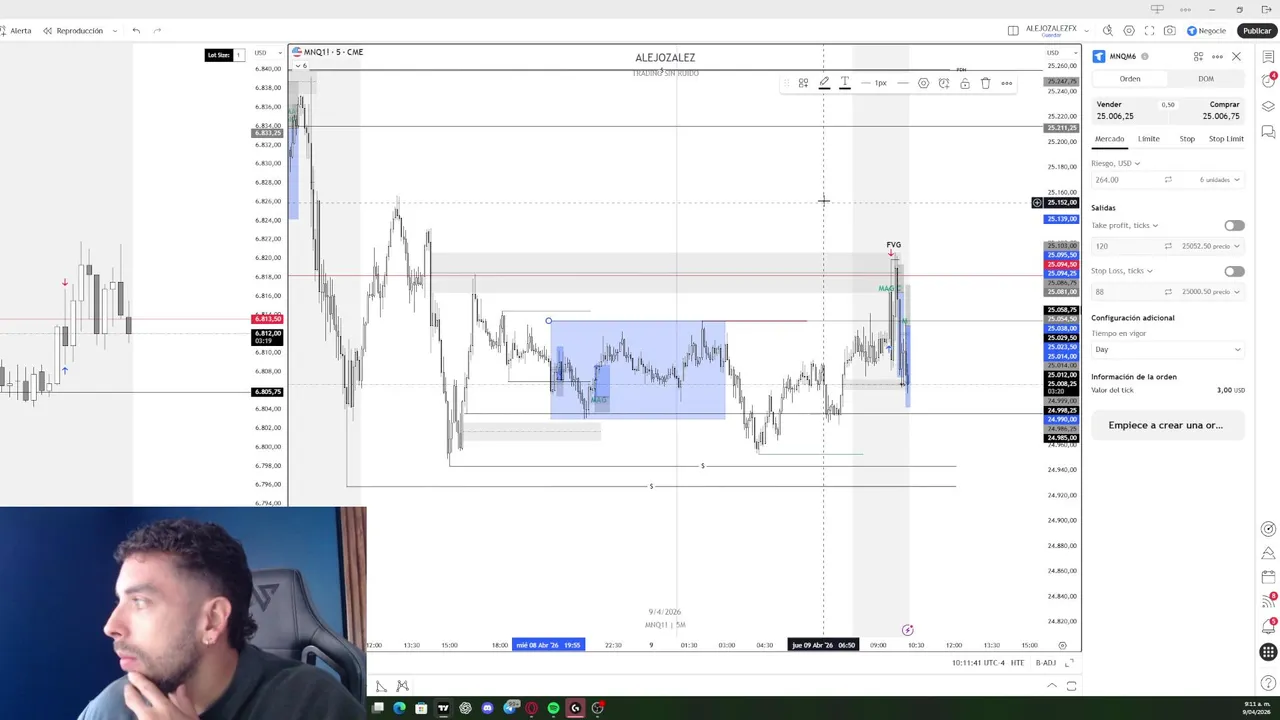Start bar Reproducción (replay) mode
Screen dimensions: 1280x720
tap(73, 31)
